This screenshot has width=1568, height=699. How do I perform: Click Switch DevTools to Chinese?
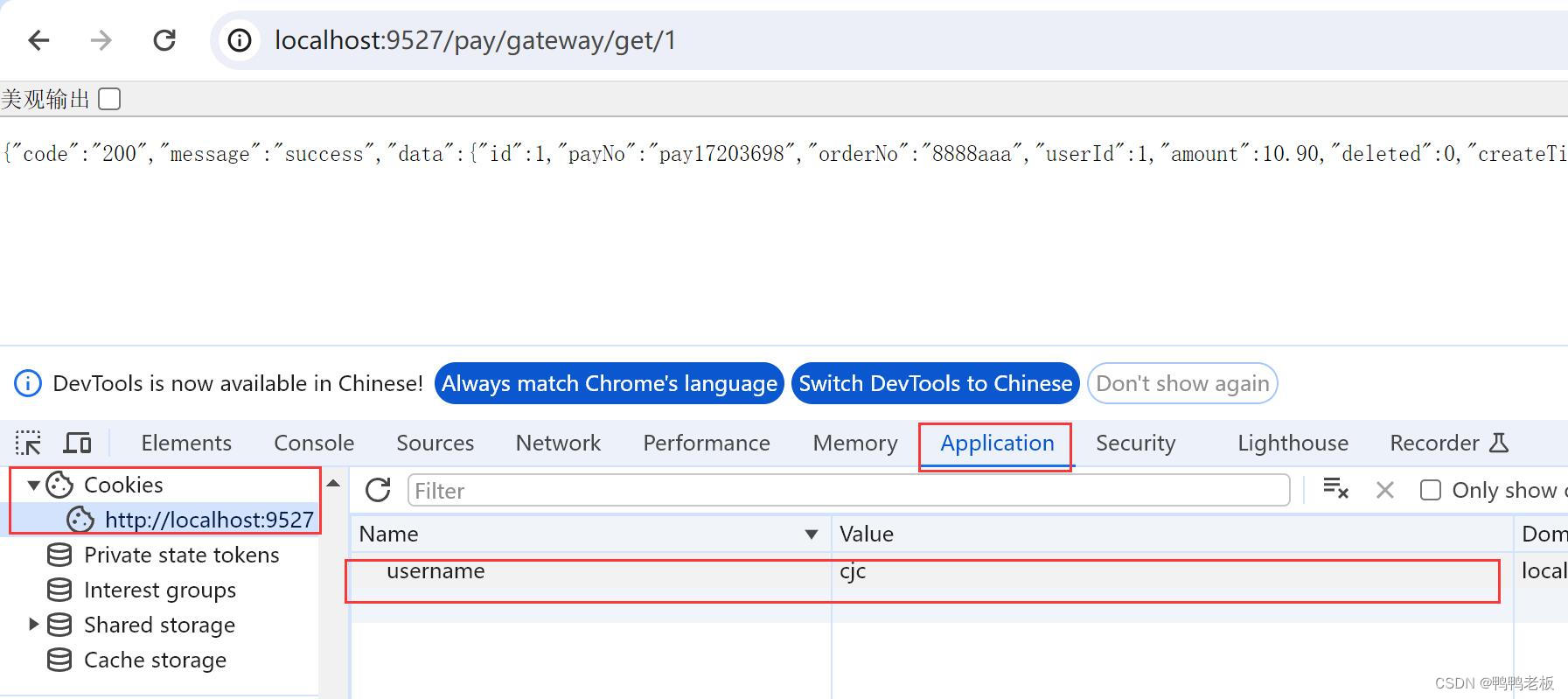(x=936, y=383)
